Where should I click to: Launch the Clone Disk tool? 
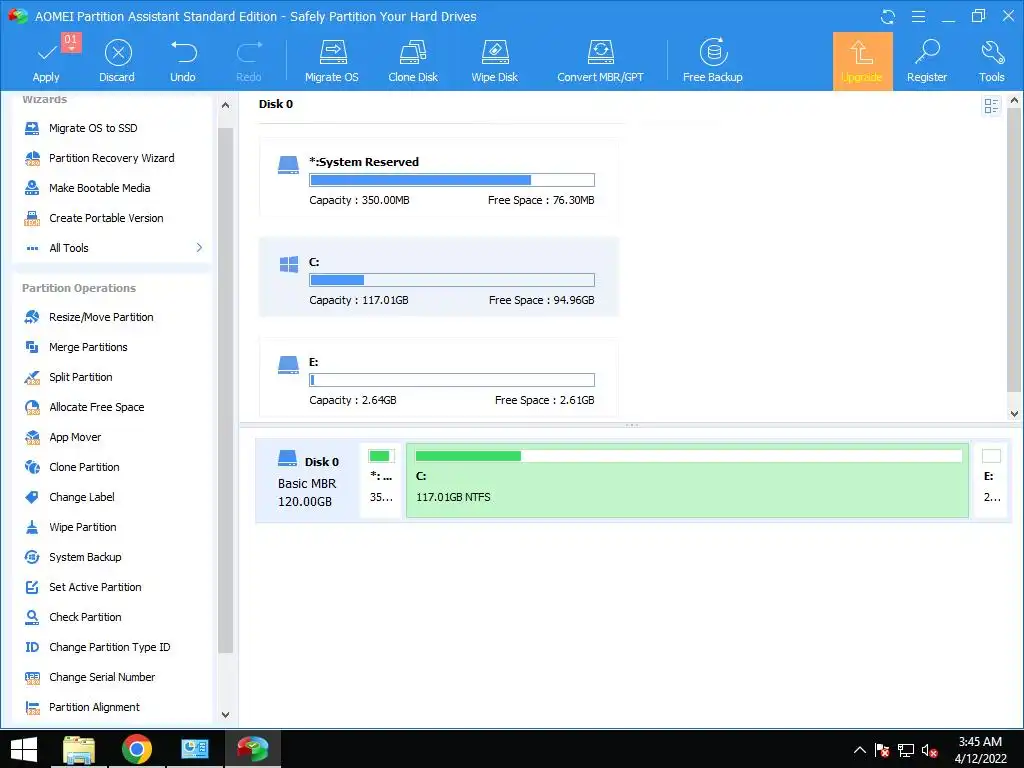(413, 60)
